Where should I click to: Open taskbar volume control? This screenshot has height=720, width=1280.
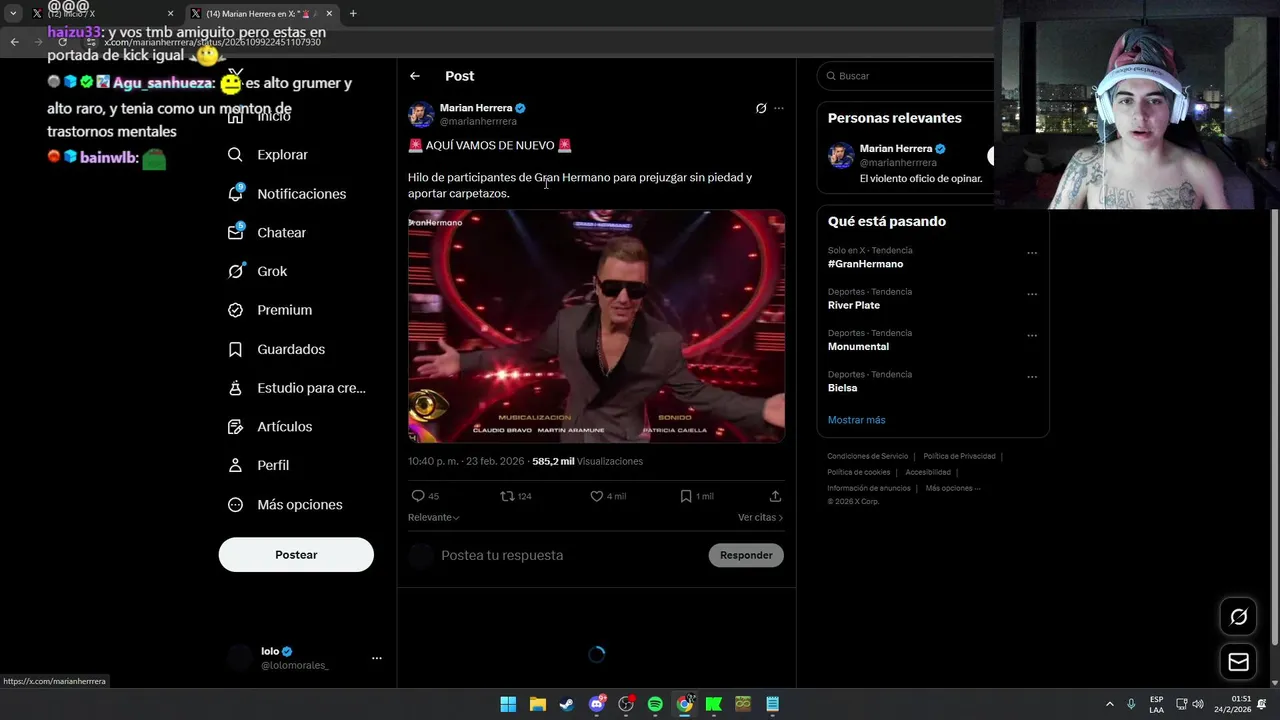(x=1197, y=704)
